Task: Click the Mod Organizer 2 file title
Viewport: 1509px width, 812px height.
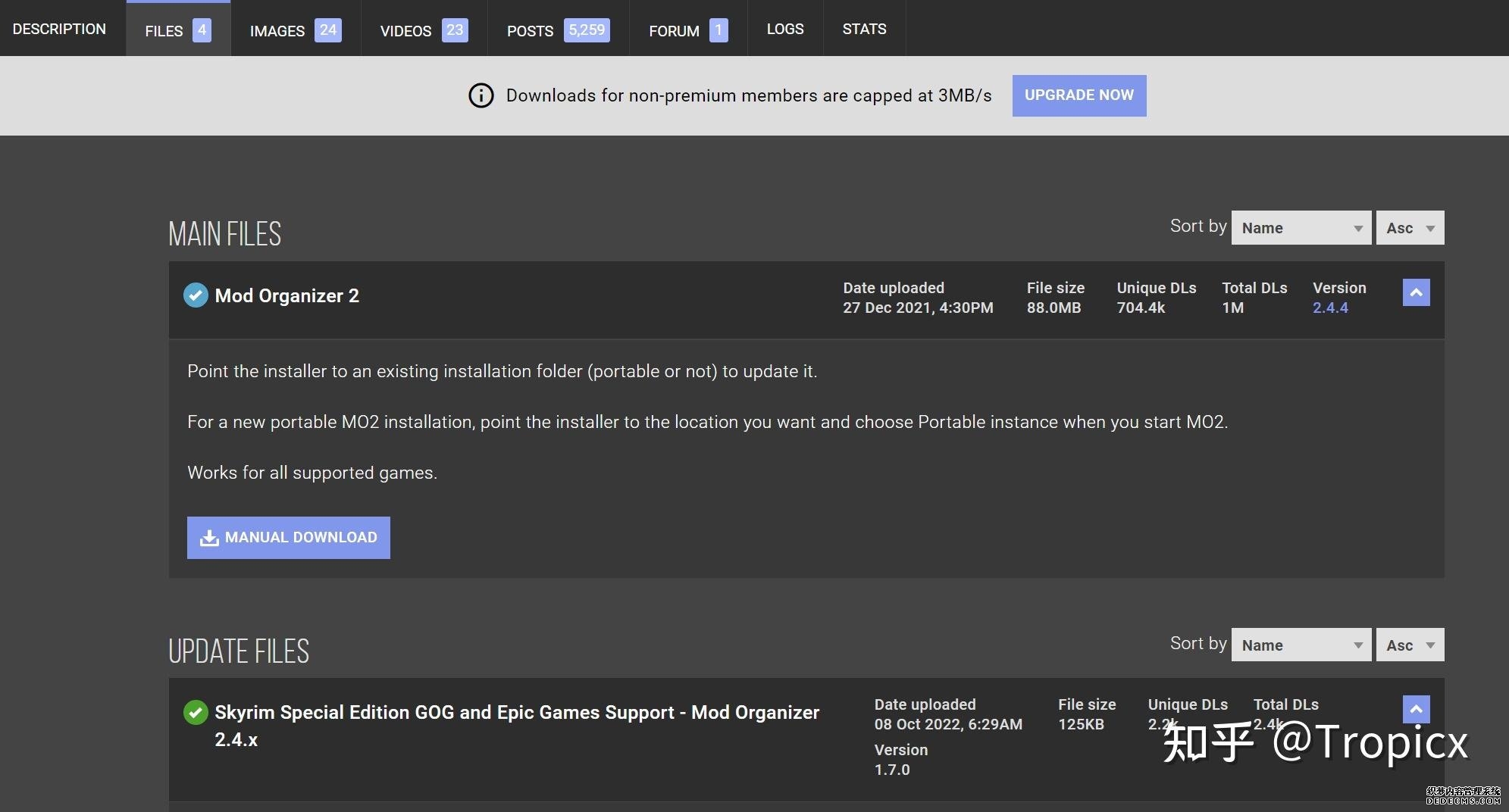Action: coord(286,295)
